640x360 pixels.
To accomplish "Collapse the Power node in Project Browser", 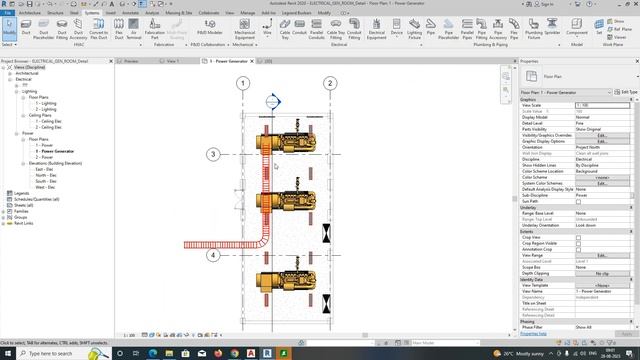I will click(17, 133).
